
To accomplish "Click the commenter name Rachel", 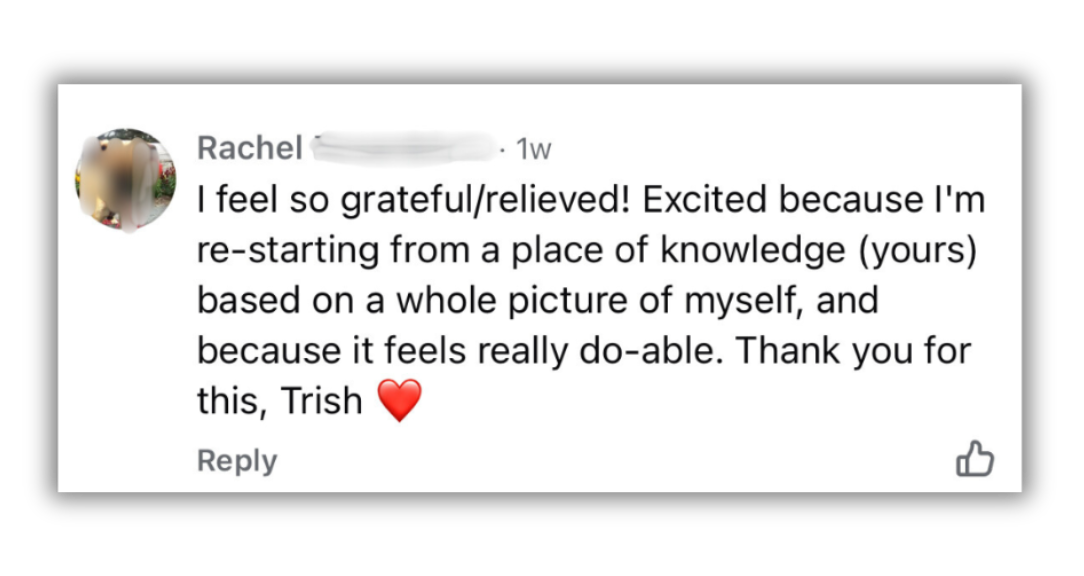I will (249, 148).
